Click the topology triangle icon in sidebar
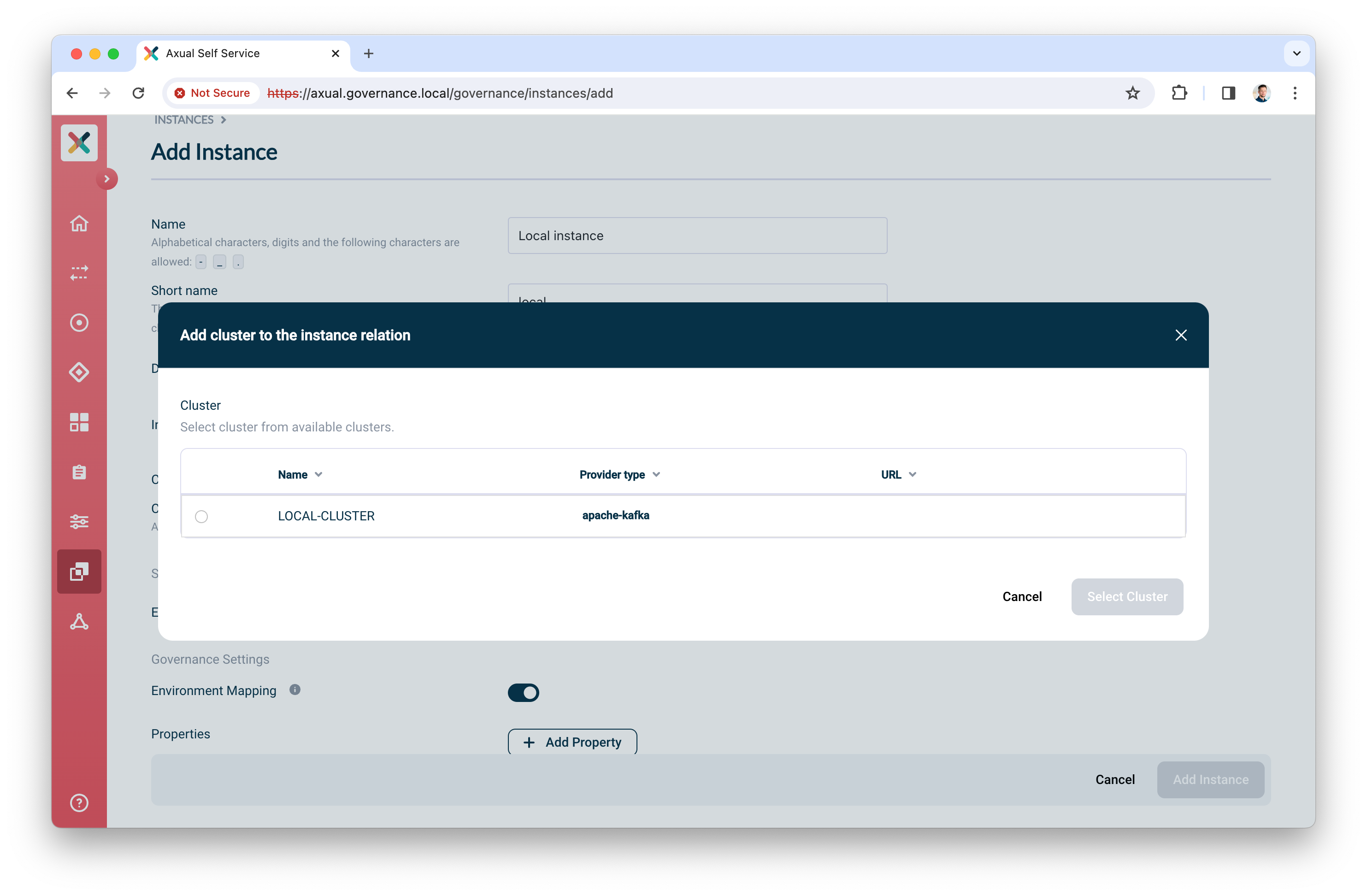1367x896 pixels. (79, 621)
